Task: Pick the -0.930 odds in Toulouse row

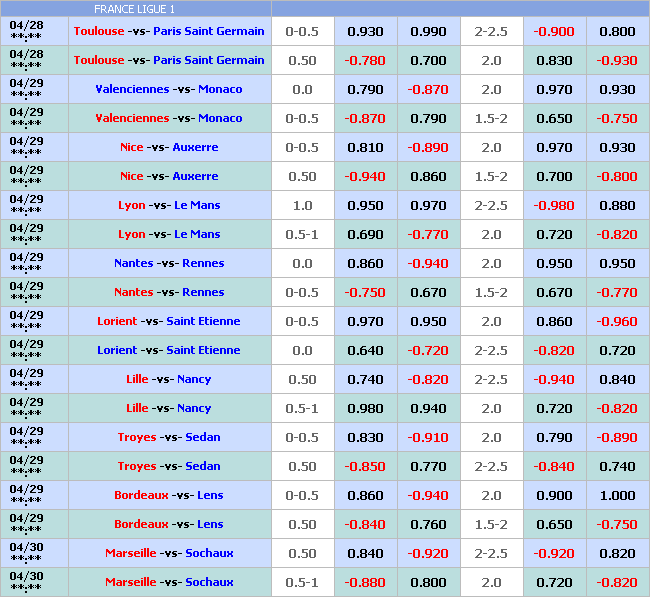Action: point(617,60)
